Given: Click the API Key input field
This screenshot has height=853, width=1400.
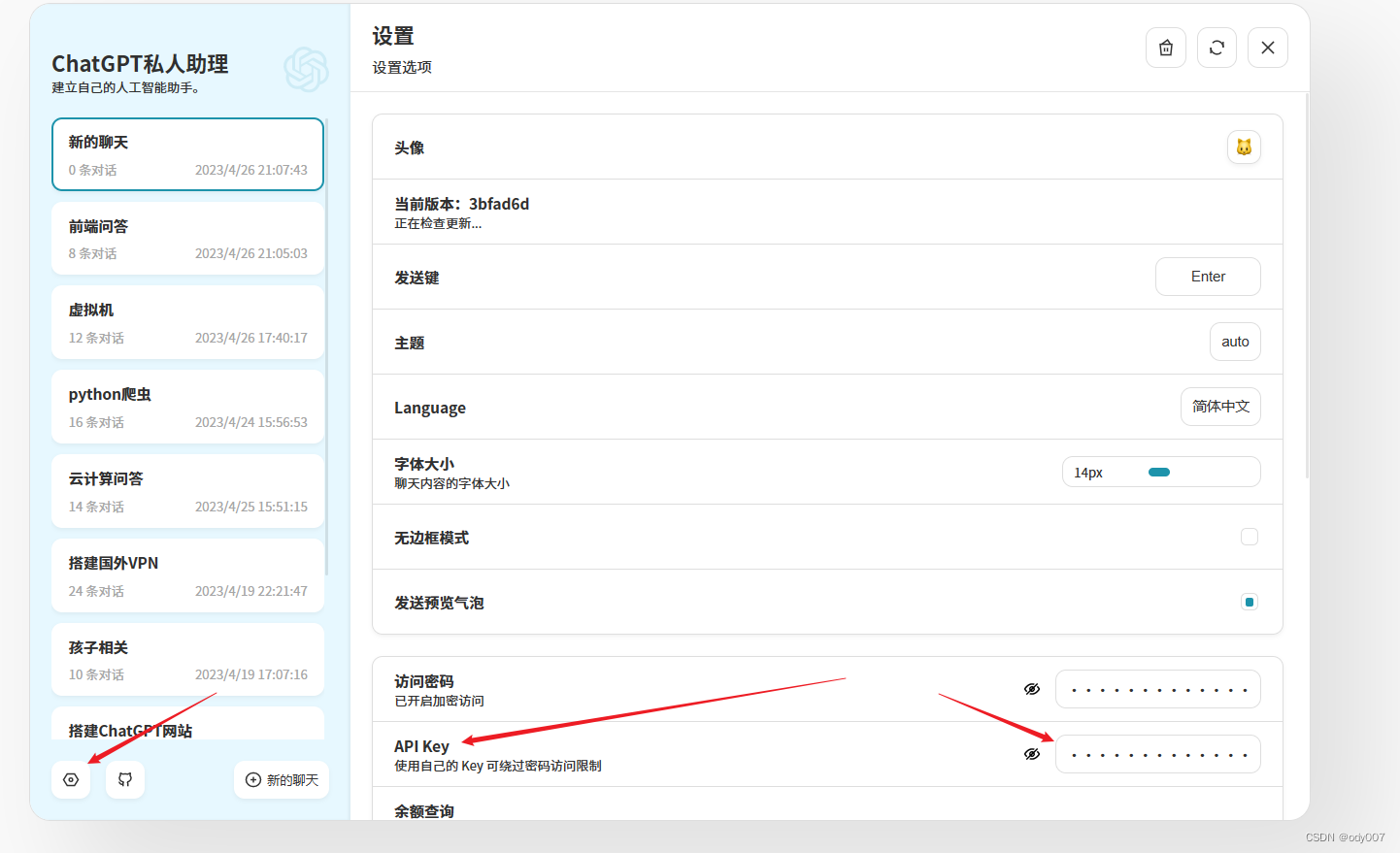Looking at the screenshot, I should tap(1158, 754).
